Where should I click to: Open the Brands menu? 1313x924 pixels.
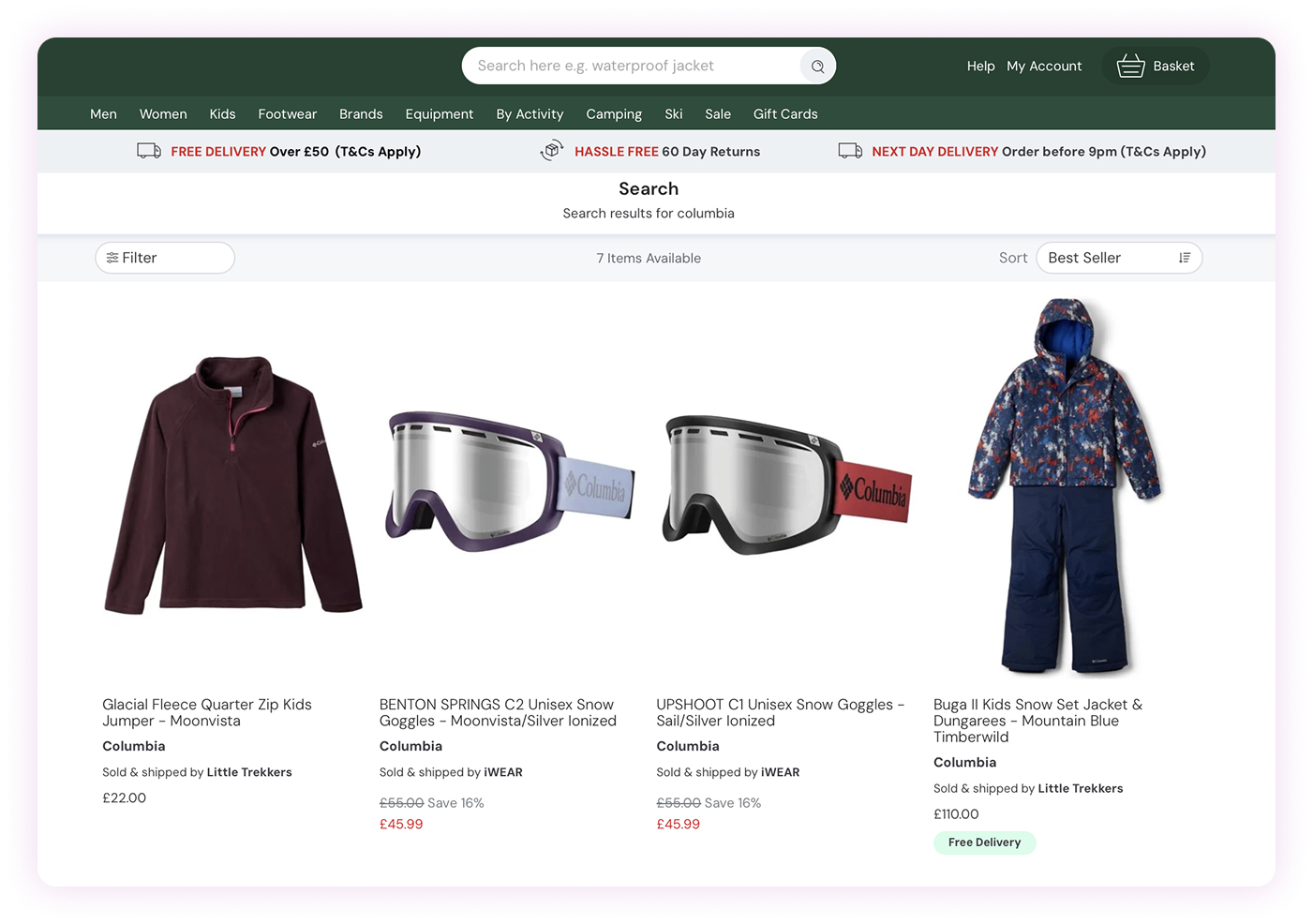pos(361,114)
